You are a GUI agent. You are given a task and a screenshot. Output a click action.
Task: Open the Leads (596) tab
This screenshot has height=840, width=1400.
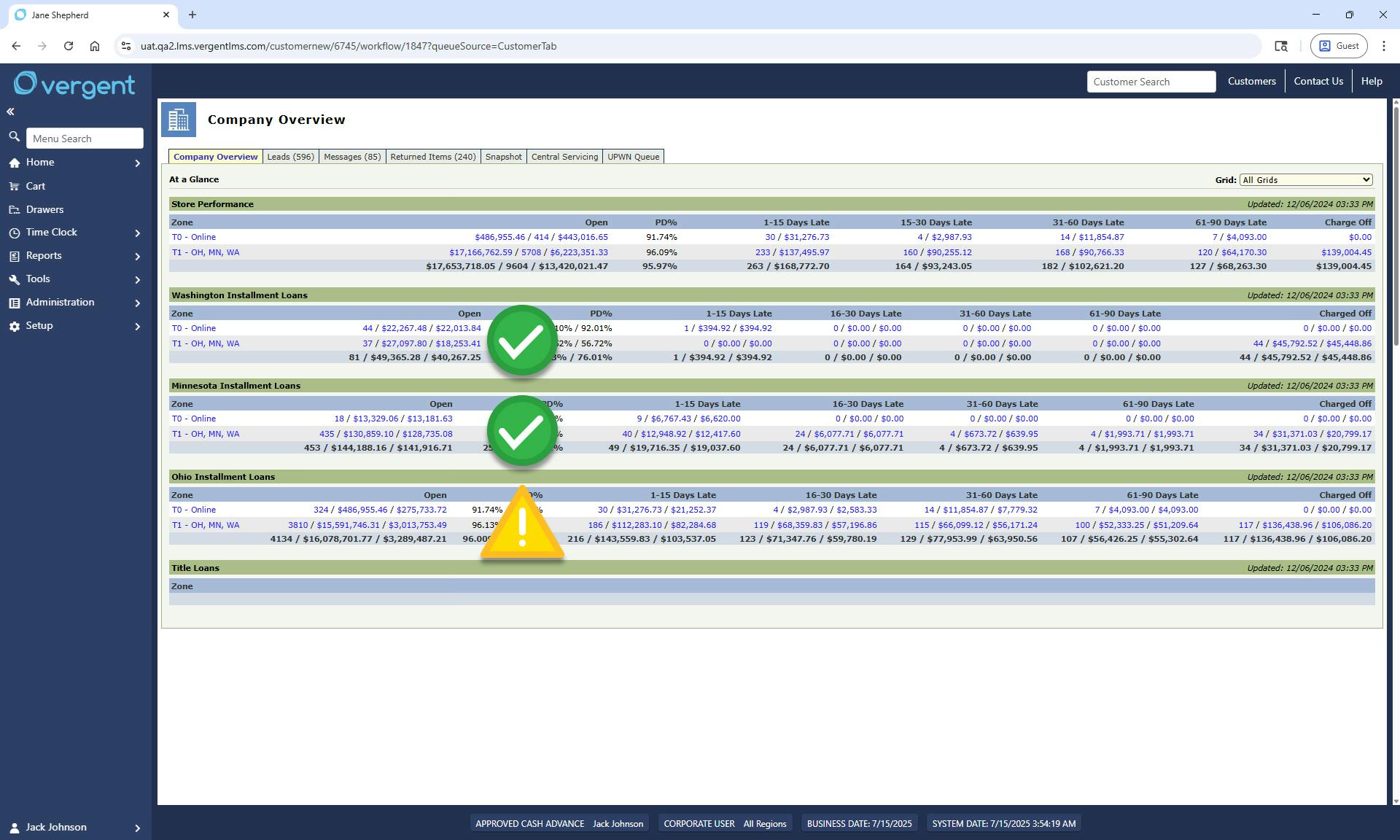290,157
